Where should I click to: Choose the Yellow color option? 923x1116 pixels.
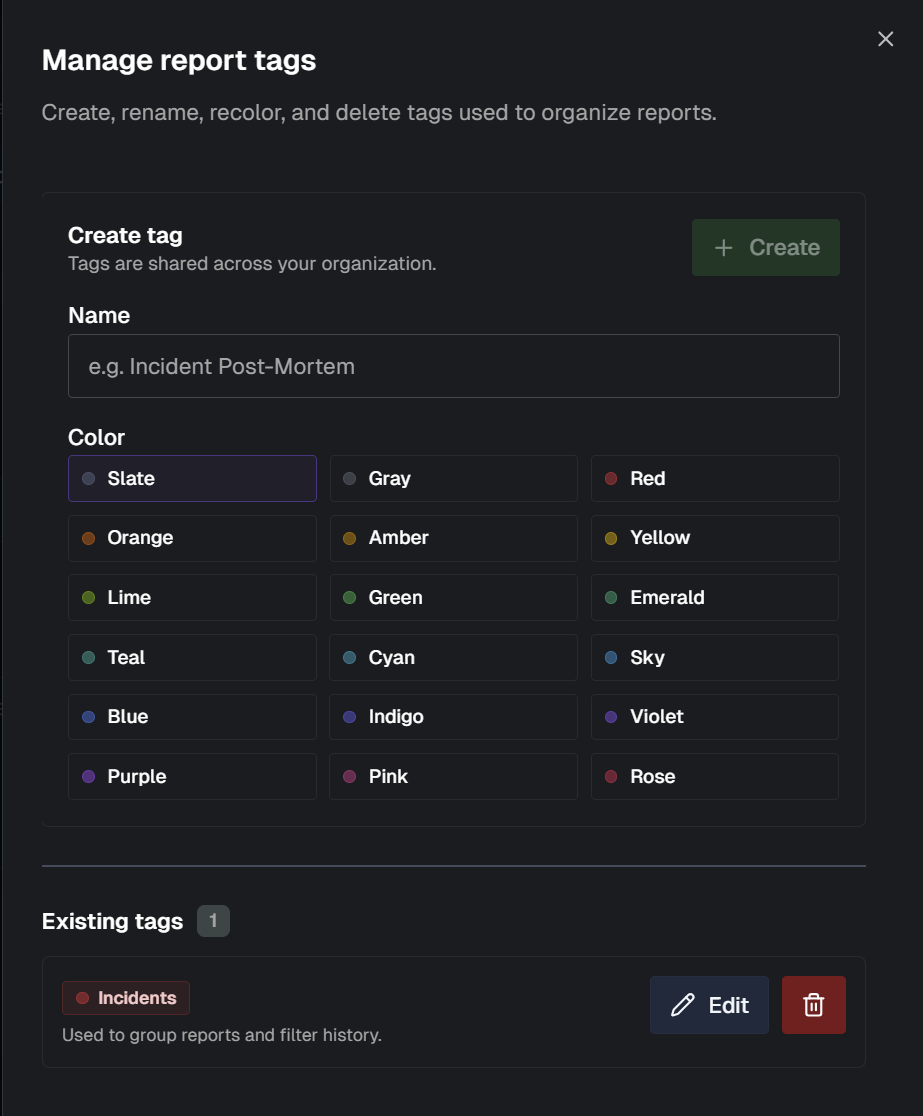pos(714,538)
